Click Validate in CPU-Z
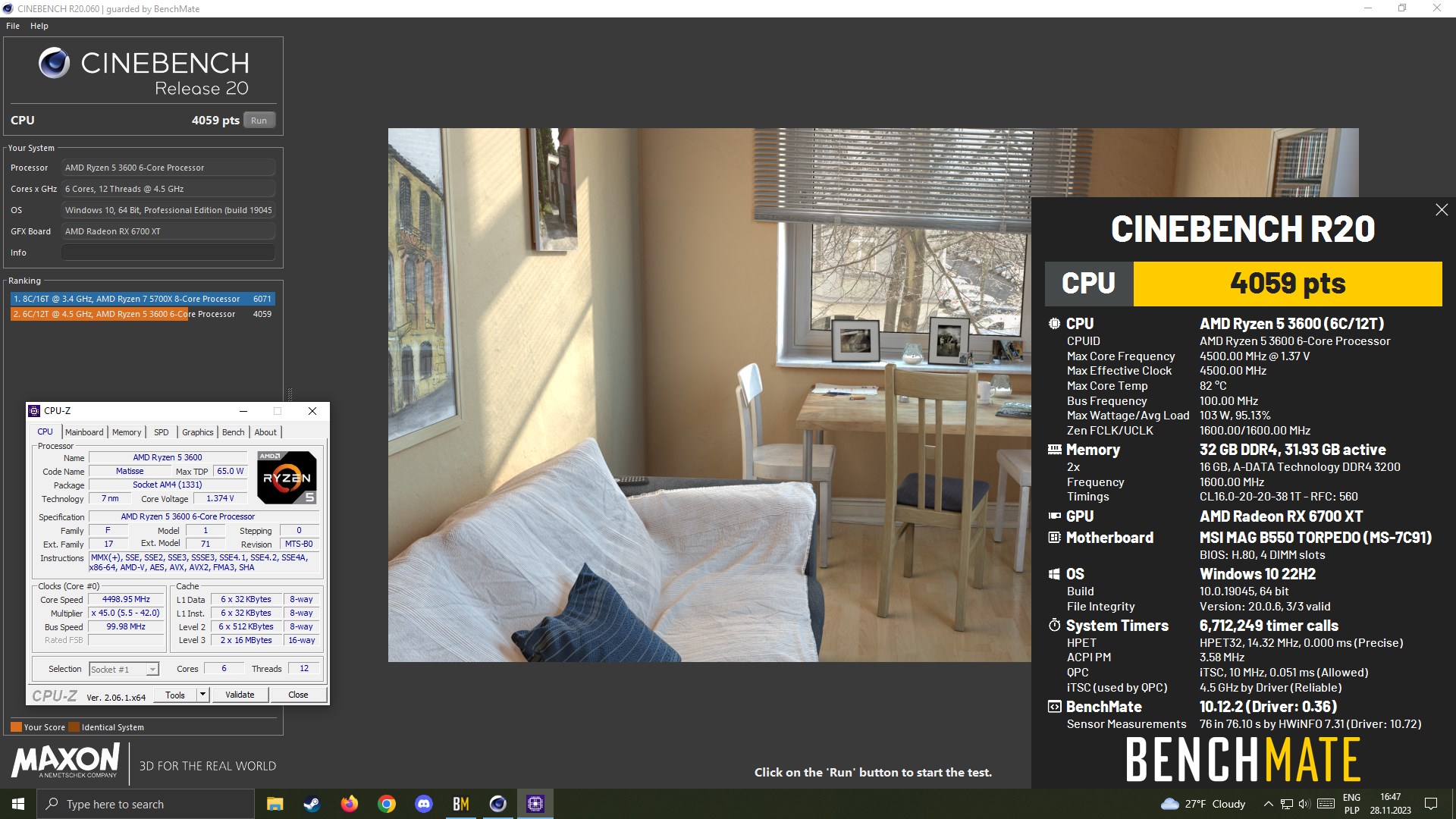This screenshot has width=1456, height=819. [240, 695]
